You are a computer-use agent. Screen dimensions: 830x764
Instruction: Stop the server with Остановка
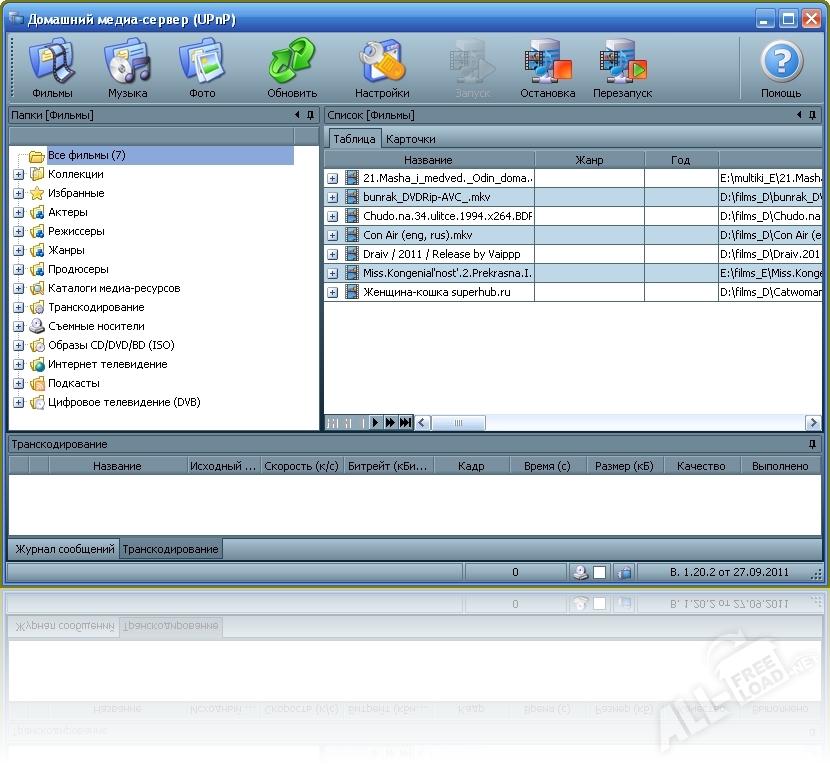(x=547, y=69)
